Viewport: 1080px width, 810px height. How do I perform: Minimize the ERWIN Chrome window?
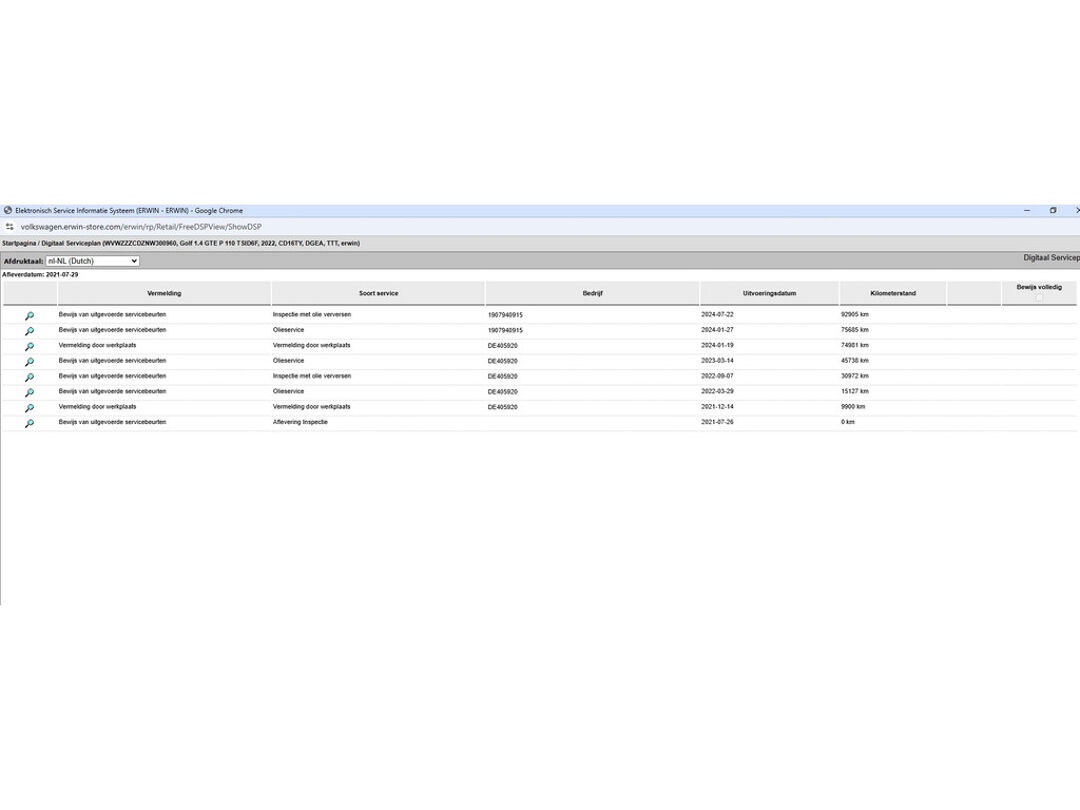click(x=1027, y=211)
